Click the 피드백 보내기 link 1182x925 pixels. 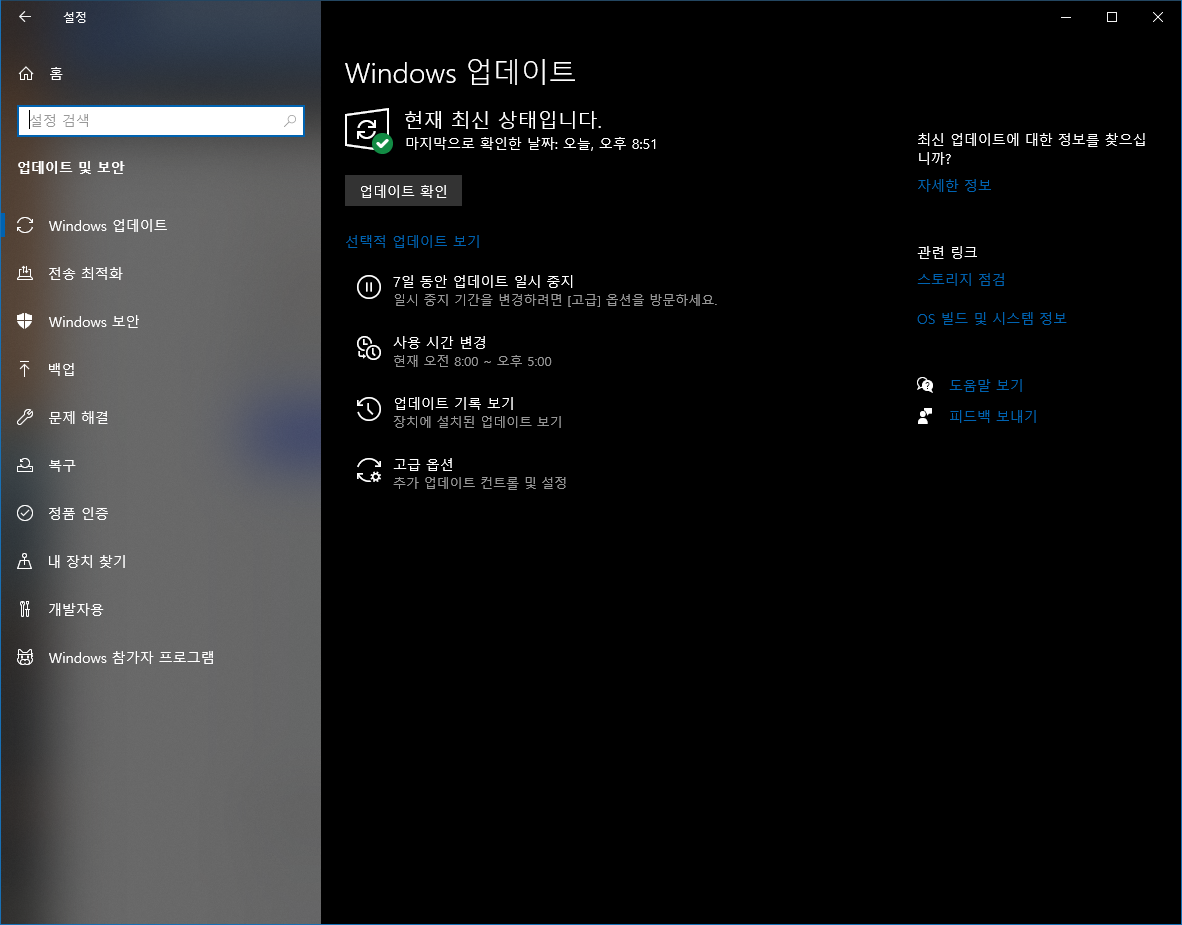click(993, 416)
